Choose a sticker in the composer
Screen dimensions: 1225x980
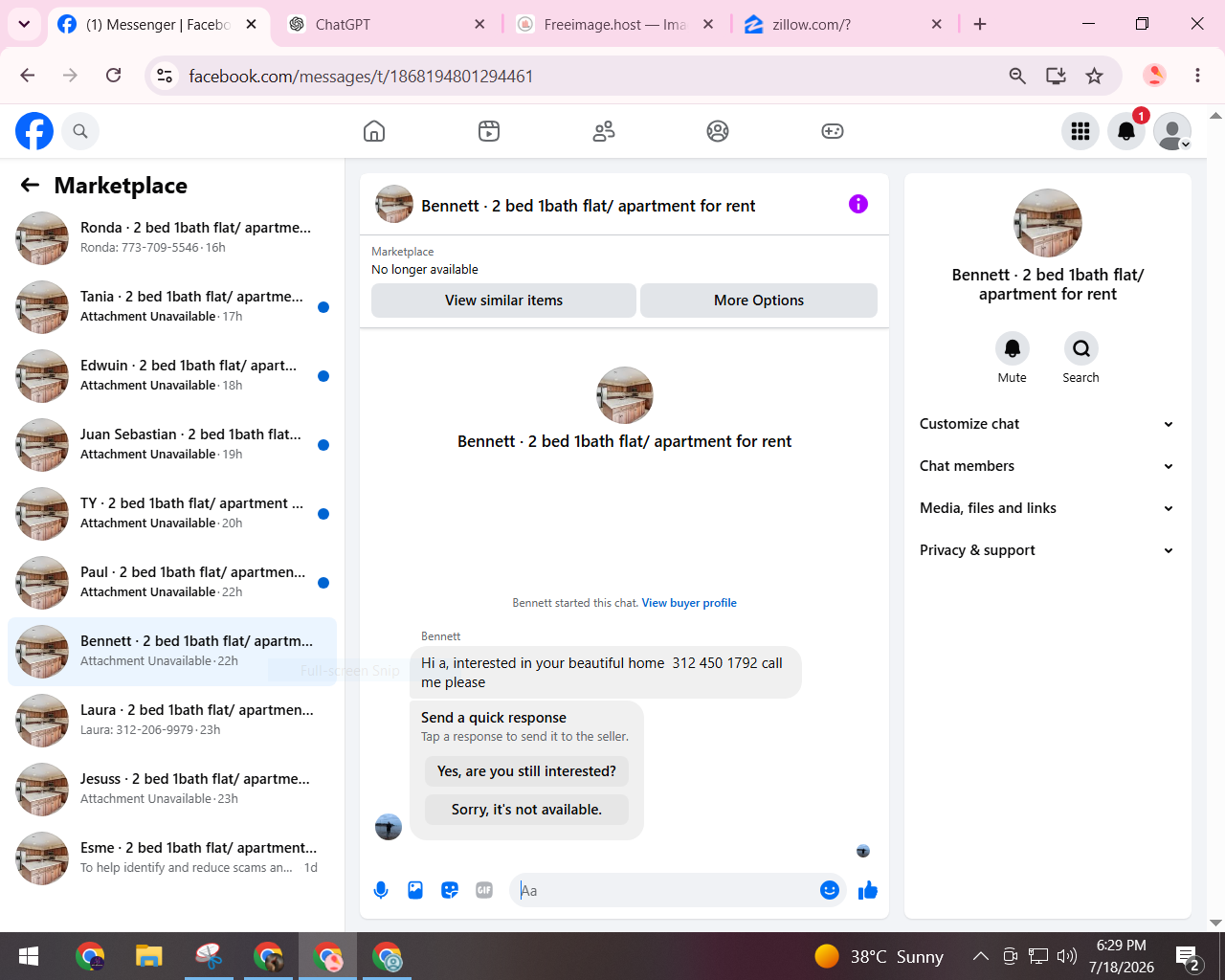[x=450, y=890]
